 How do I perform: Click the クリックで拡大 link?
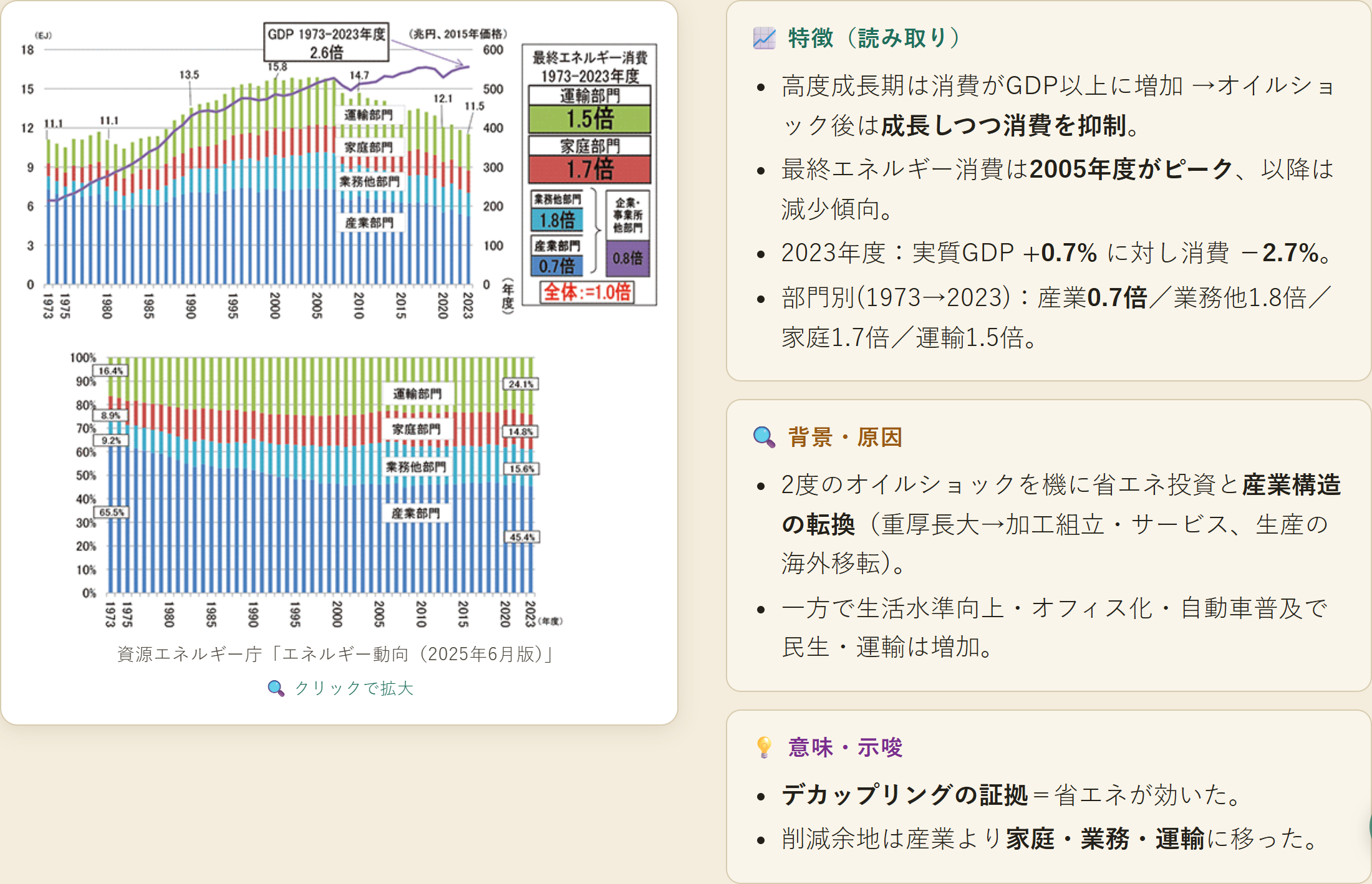tap(354, 688)
